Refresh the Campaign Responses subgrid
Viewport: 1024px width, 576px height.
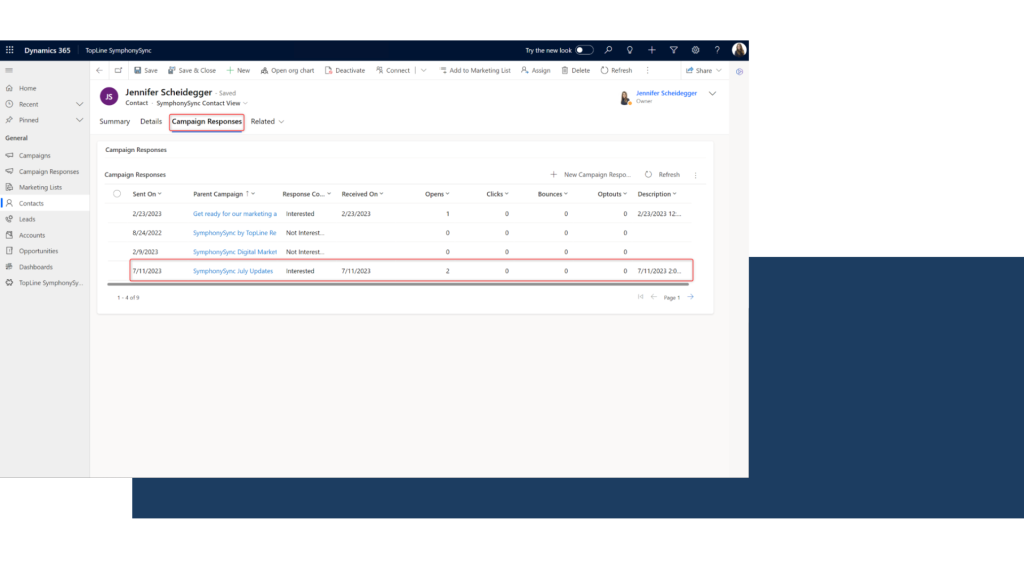(662, 174)
